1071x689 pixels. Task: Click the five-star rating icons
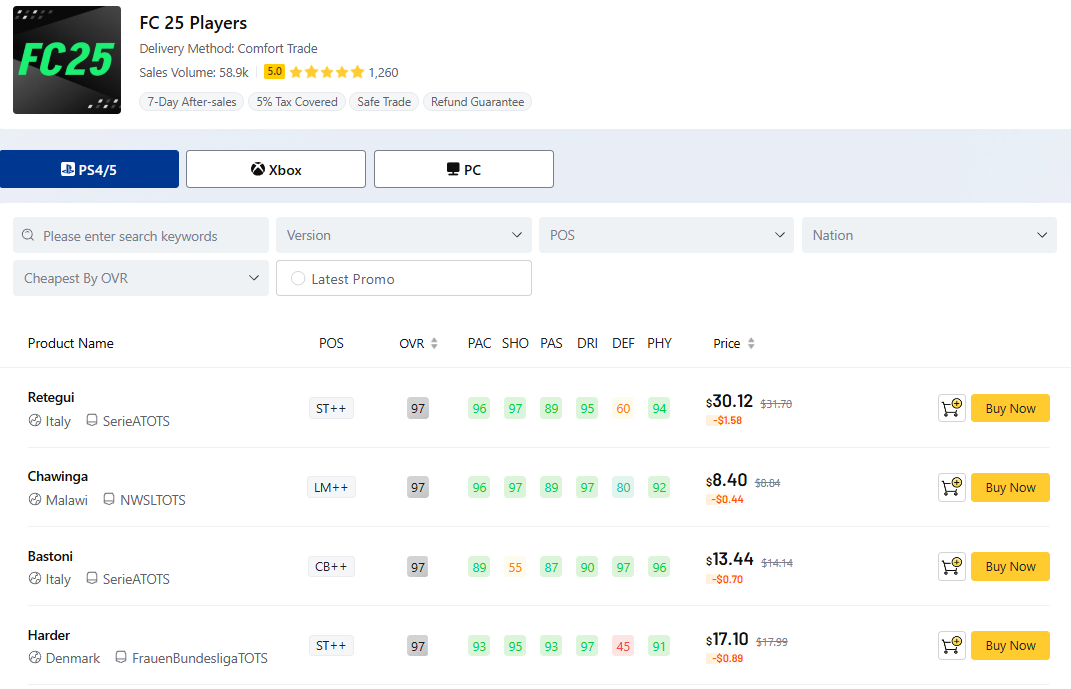tap(326, 72)
